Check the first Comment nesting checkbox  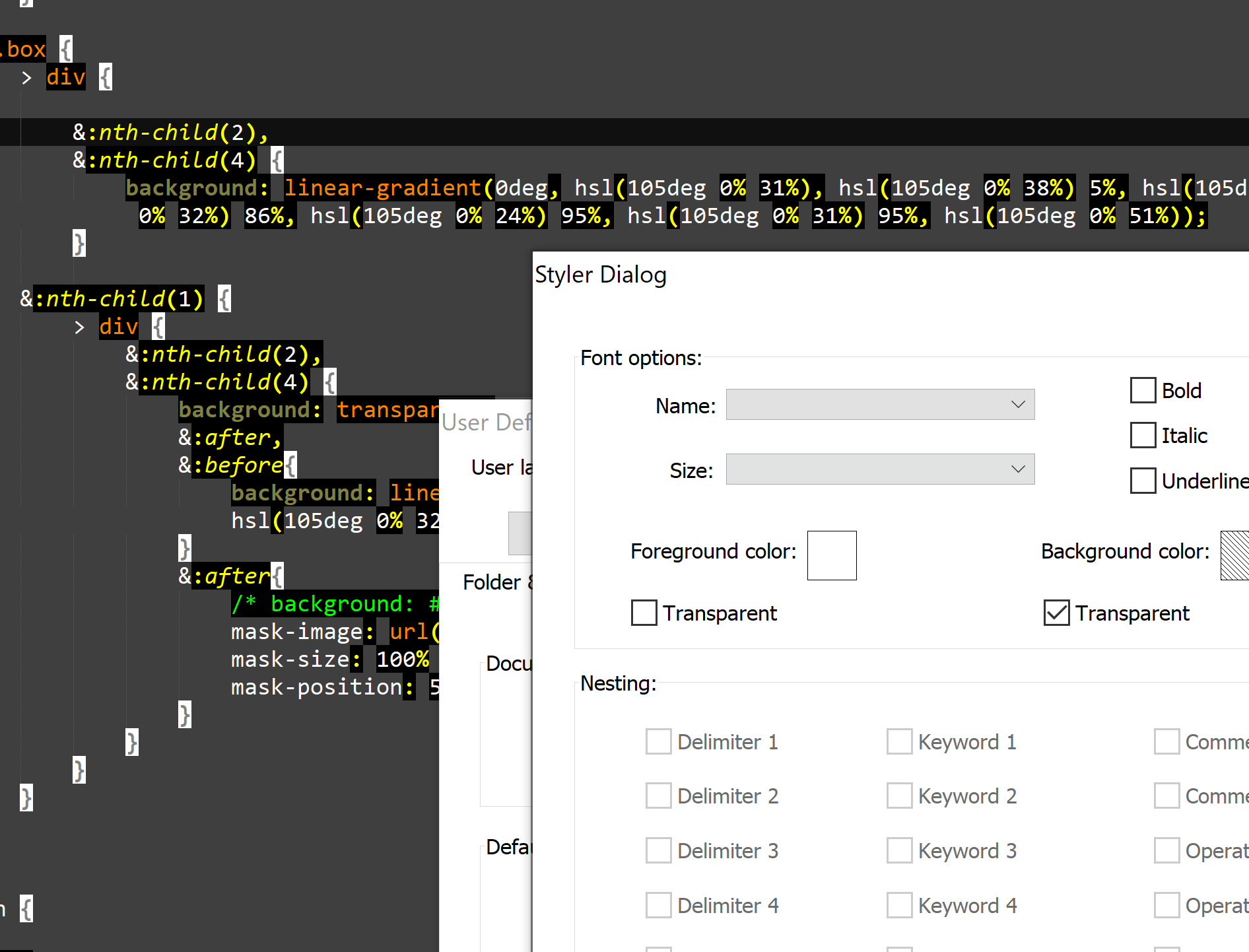[1166, 741]
